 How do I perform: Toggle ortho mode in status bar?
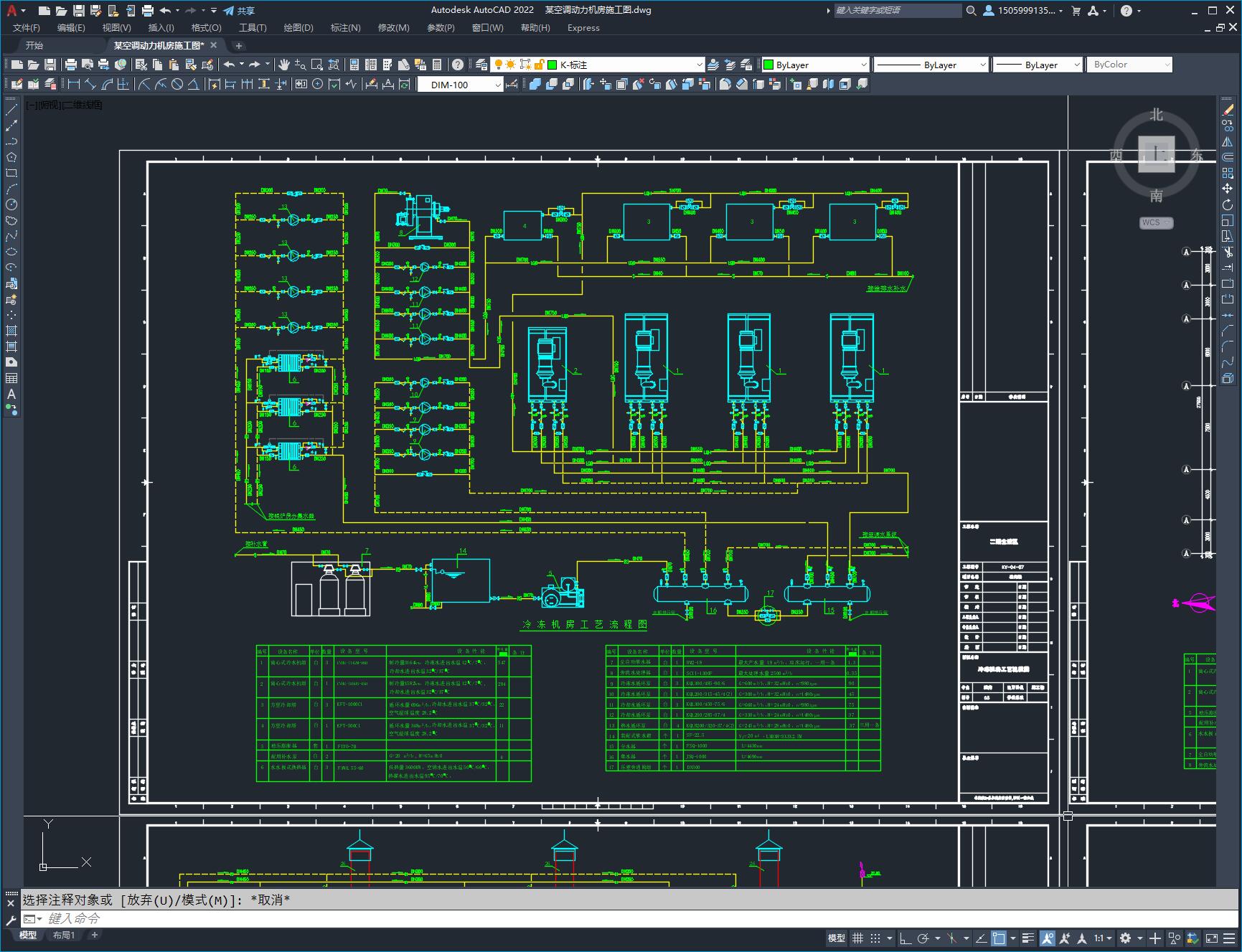click(x=905, y=938)
